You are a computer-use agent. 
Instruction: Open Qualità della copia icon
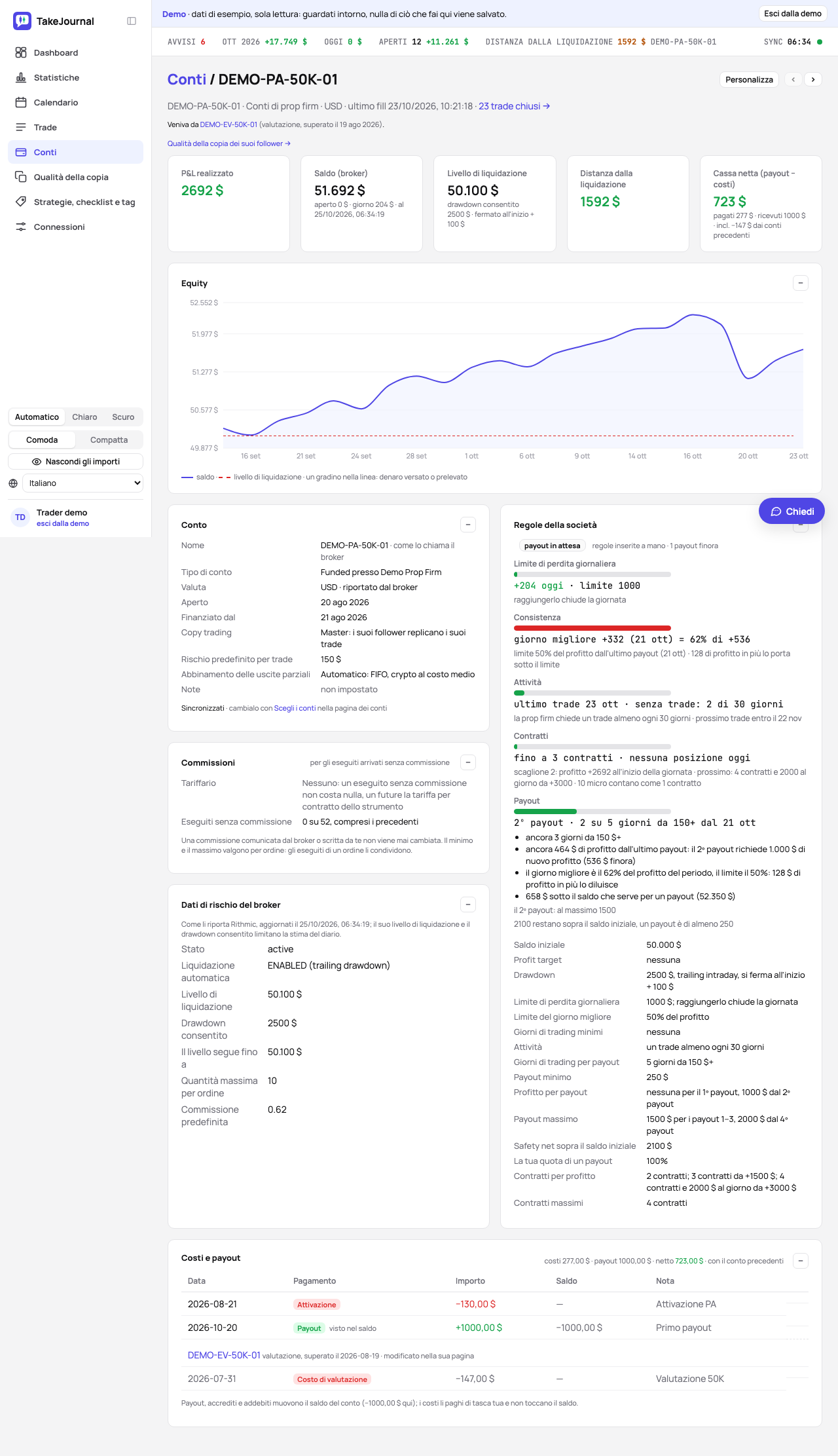click(21, 177)
